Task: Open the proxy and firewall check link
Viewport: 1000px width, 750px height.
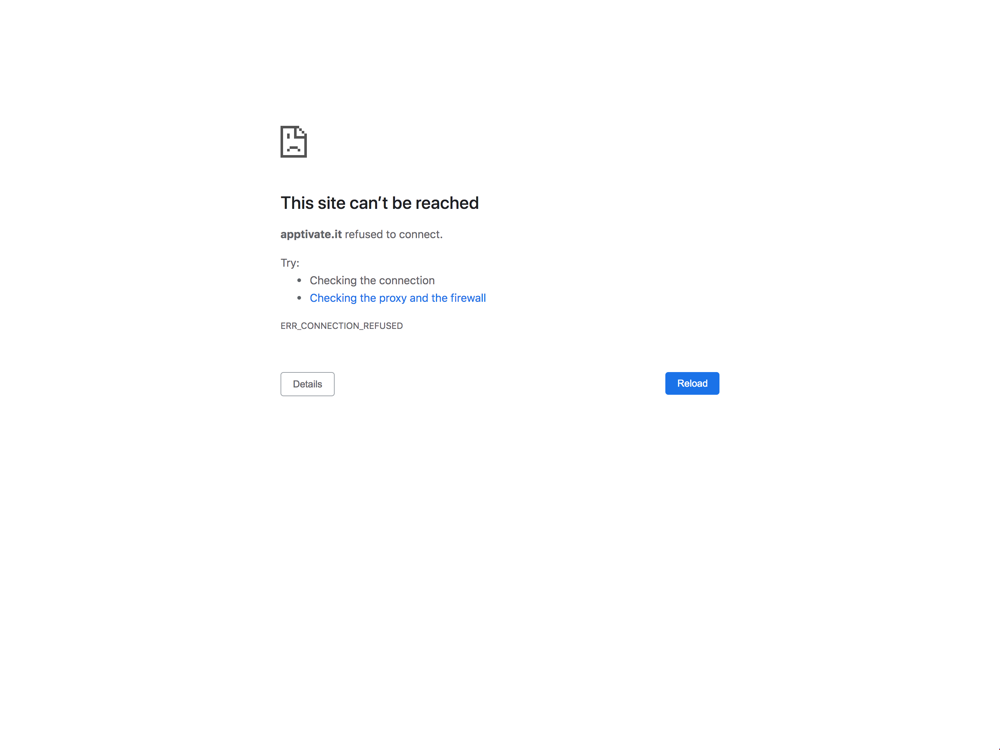Action: pos(397,298)
